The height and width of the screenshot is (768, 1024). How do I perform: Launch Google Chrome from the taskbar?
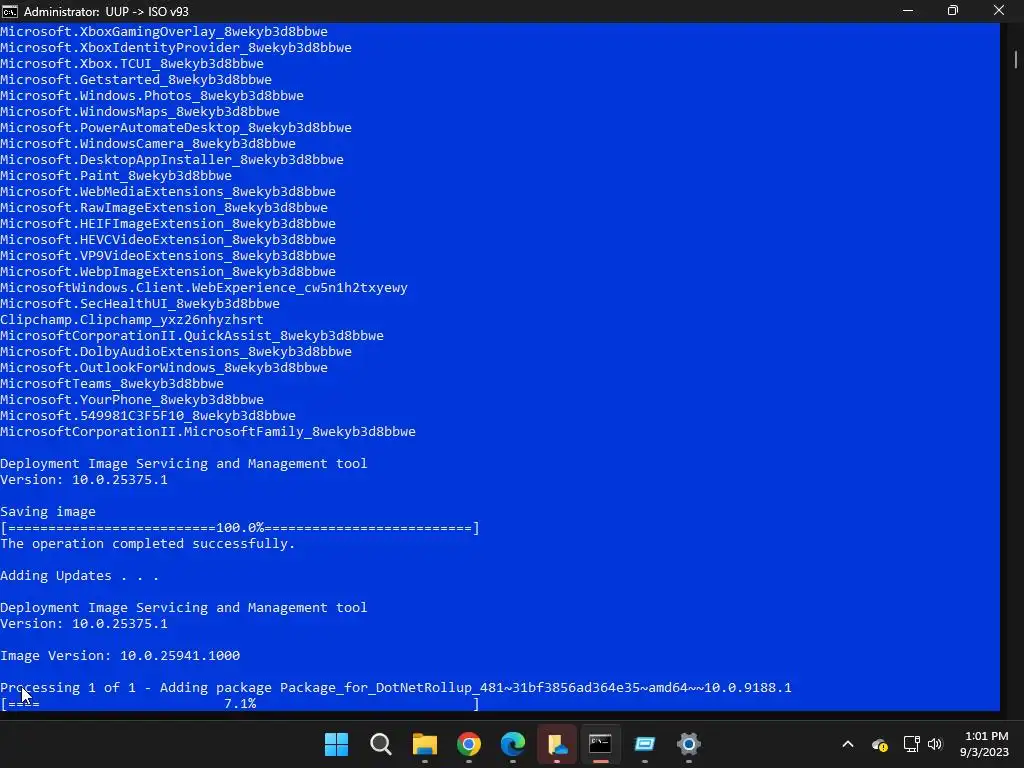click(469, 744)
